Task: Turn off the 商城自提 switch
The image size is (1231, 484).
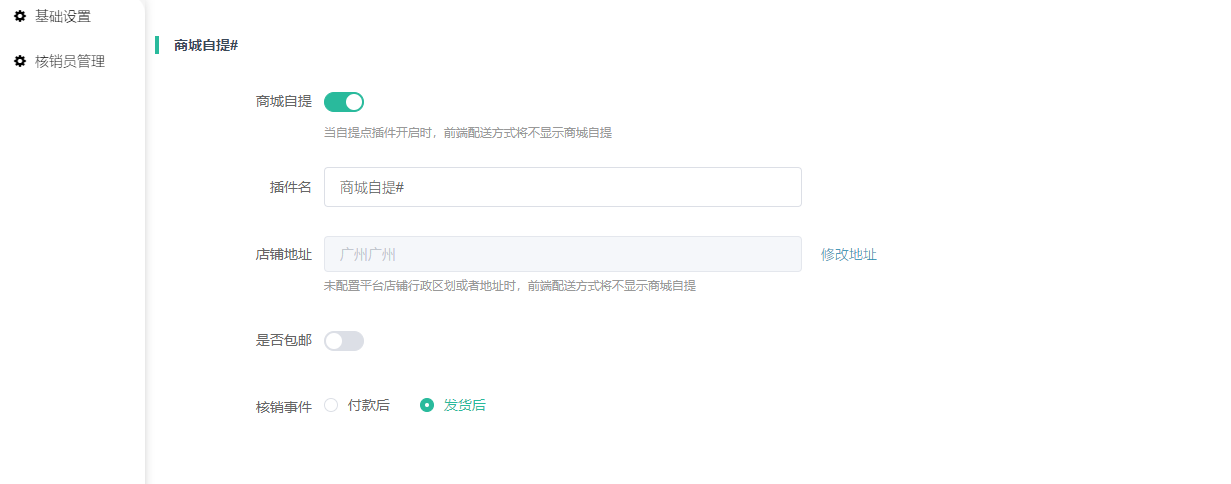Action: pos(344,101)
